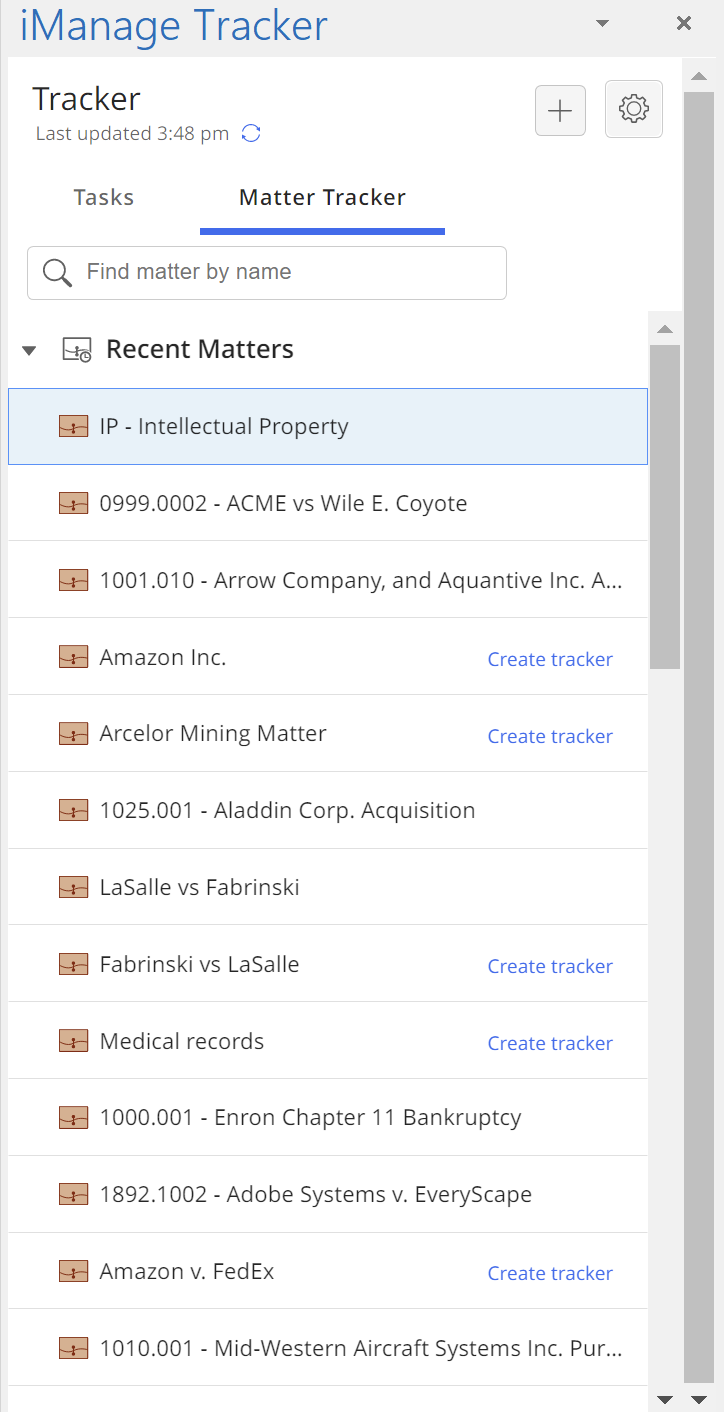724x1412 pixels.
Task: Focus the Find matter by name field
Action: 280,272
